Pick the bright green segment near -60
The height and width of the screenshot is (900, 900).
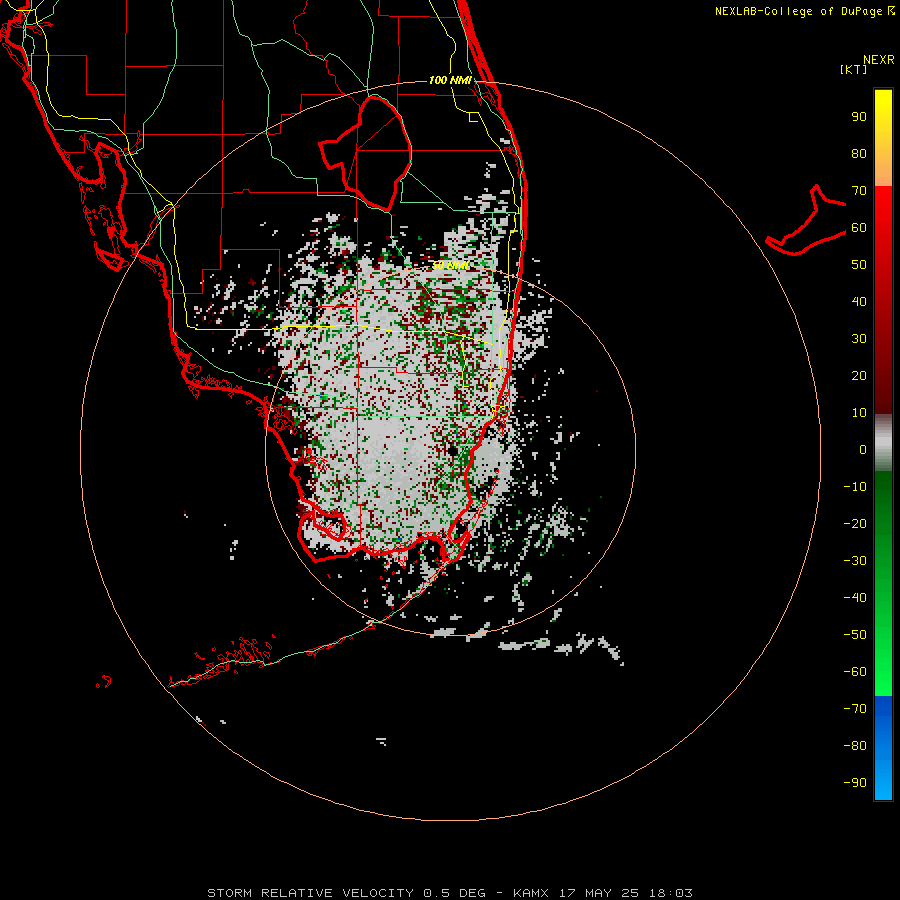point(883,677)
